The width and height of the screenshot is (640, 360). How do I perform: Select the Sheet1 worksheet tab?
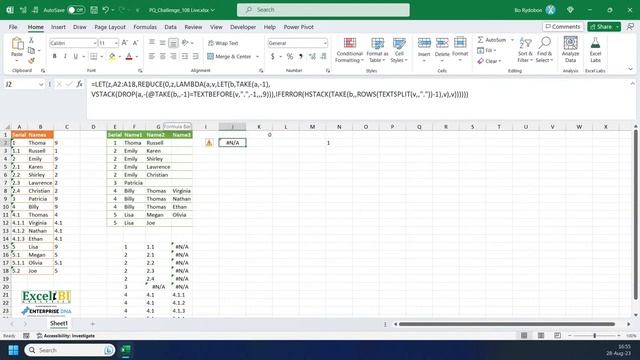pyautogui.click(x=59, y=323)
